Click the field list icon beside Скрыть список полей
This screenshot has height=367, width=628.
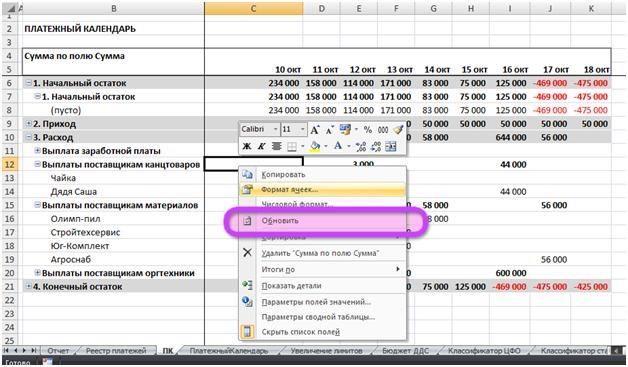click(248, 331)
